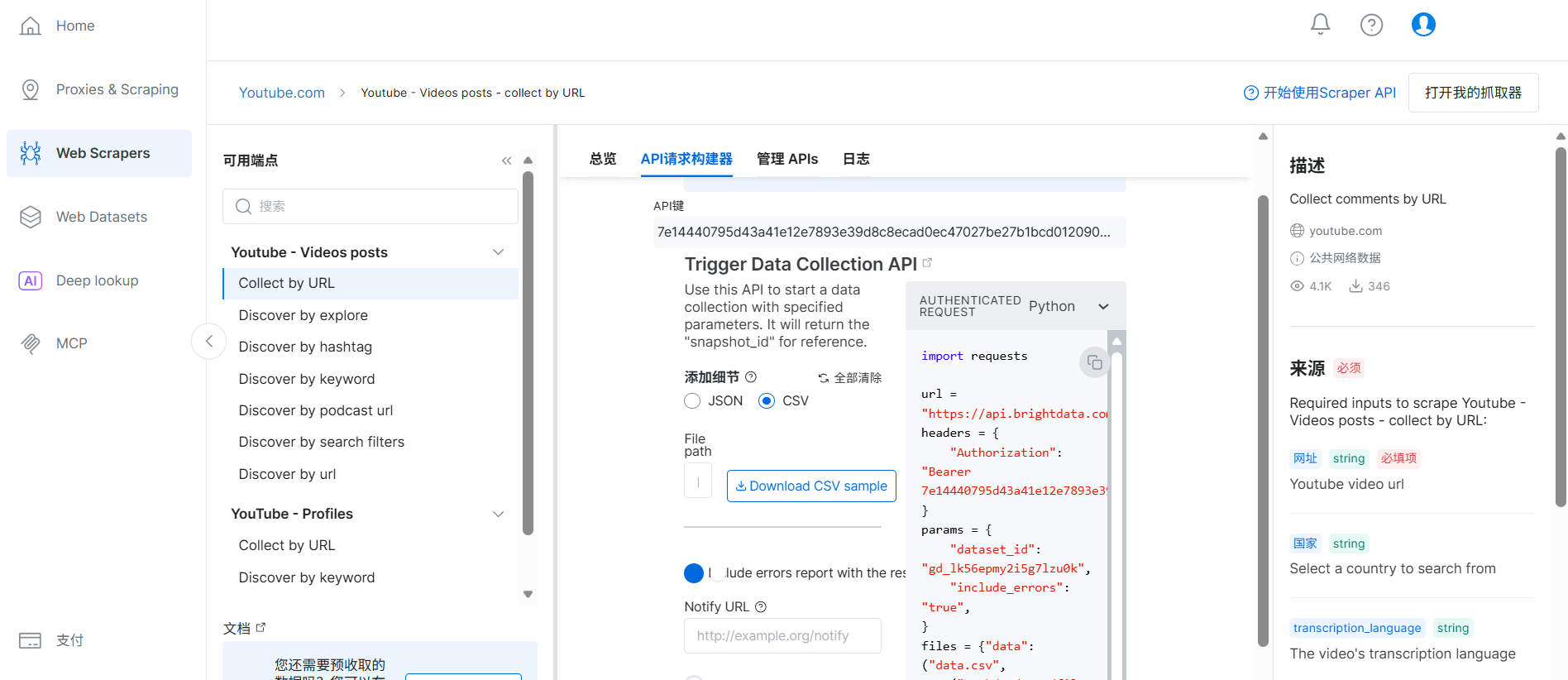Open the help question mark icon
The width and height of the screenshot is (1568, 680).
tap(1371, 25)
